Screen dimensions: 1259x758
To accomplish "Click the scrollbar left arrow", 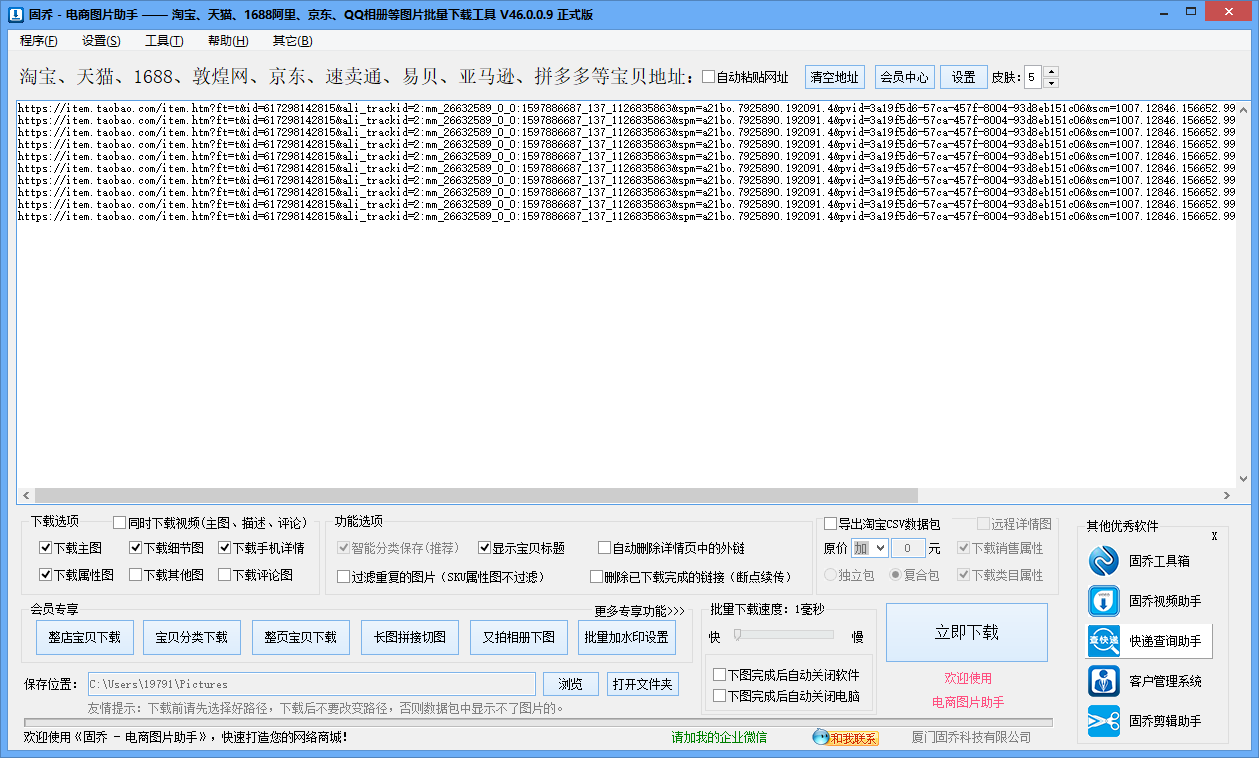I will click(25, 496).
